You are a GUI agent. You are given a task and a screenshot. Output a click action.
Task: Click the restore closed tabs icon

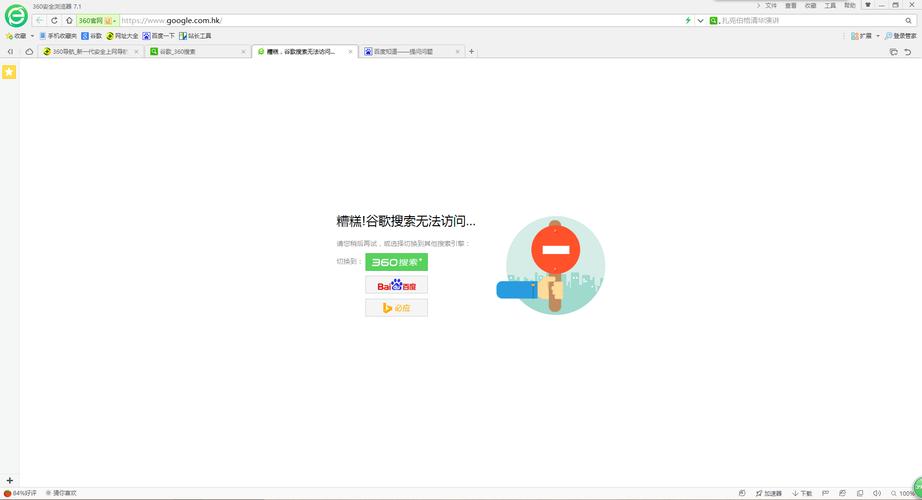(x=893, y=52)
